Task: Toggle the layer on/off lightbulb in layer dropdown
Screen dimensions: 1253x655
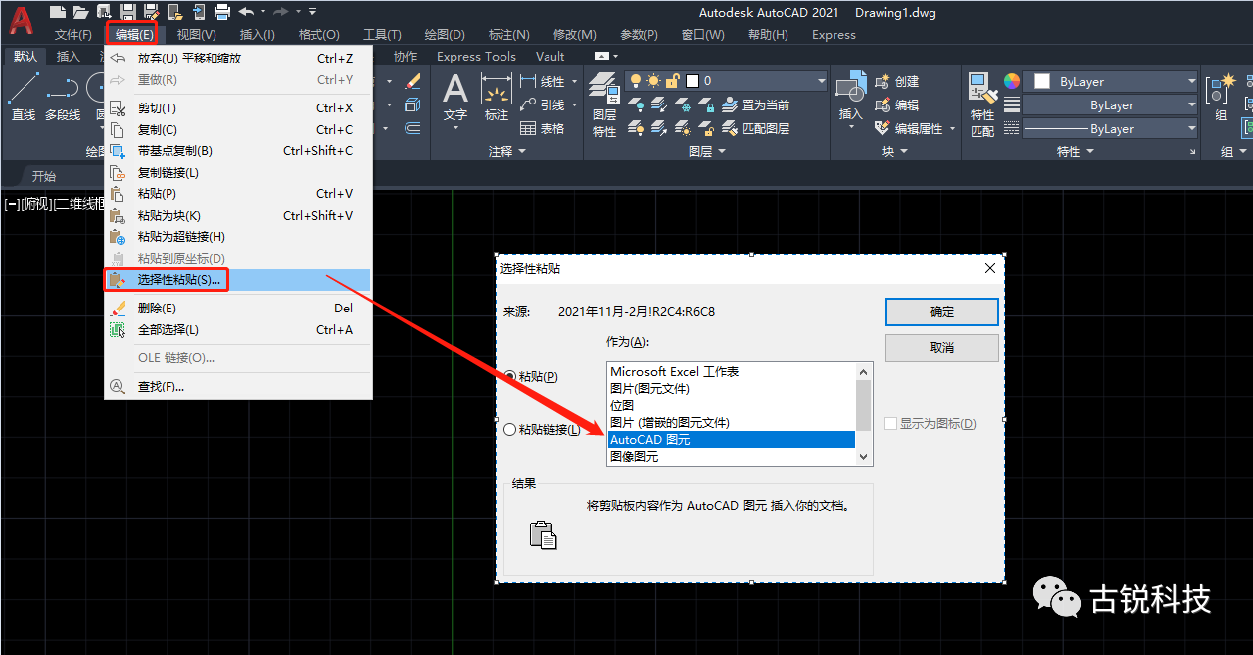Action: (x=636, y=81)
